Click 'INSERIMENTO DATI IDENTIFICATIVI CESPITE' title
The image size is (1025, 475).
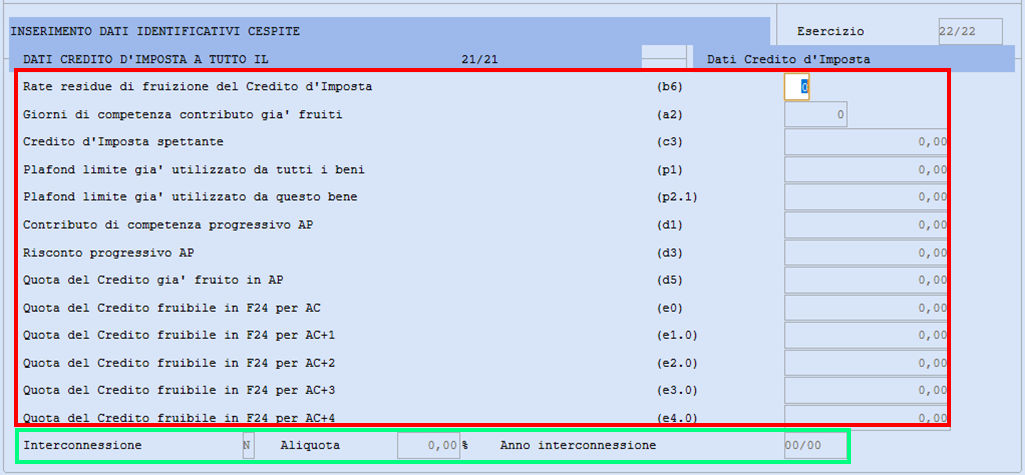point(156,31)
